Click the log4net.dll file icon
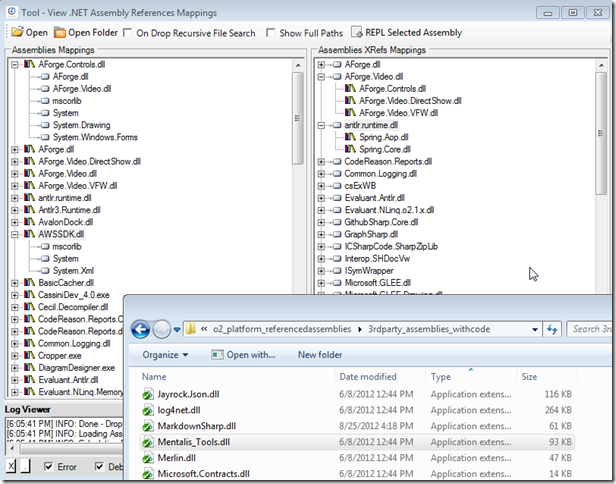Image resolution: width=616 pixels, height=484 pixels. point(149,410)
